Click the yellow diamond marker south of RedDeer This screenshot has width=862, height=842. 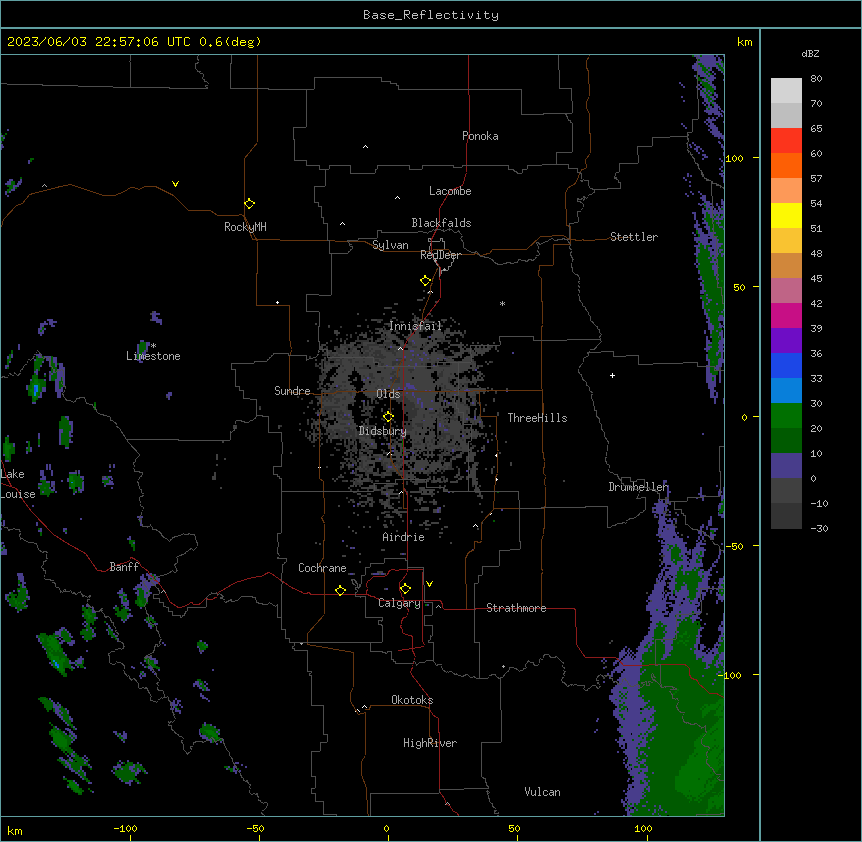(x=426, y=281)
